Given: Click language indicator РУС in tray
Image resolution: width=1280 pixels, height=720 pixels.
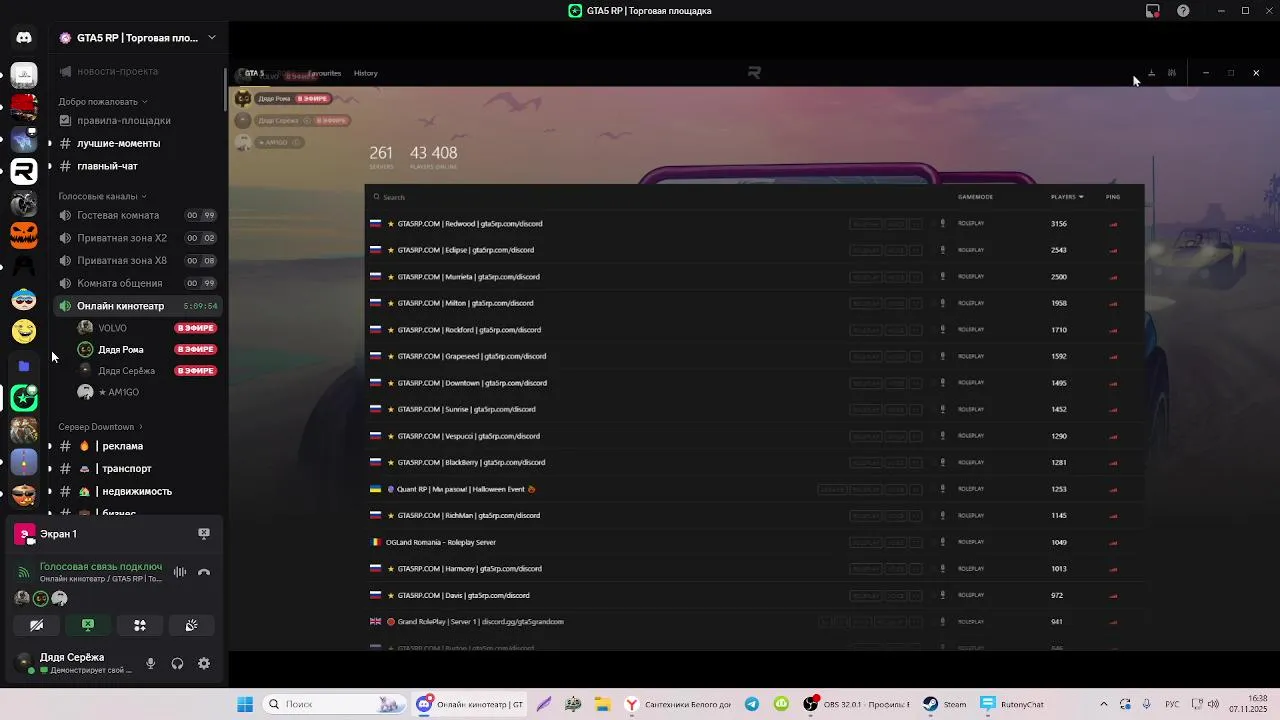Looking at the screenshot, I should (1172, 704).
